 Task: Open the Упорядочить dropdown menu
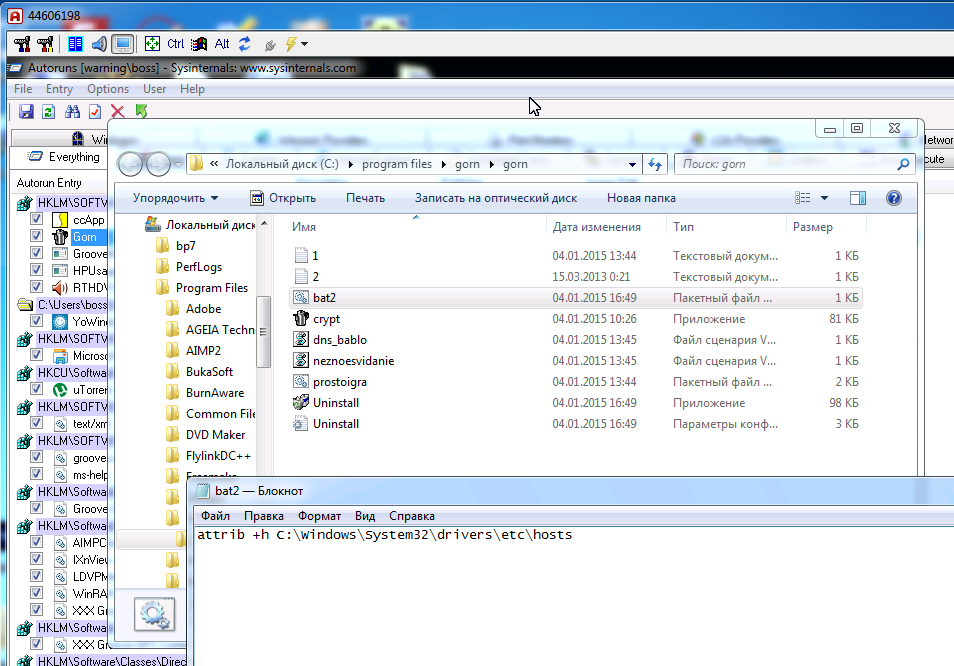coord(175,198)
